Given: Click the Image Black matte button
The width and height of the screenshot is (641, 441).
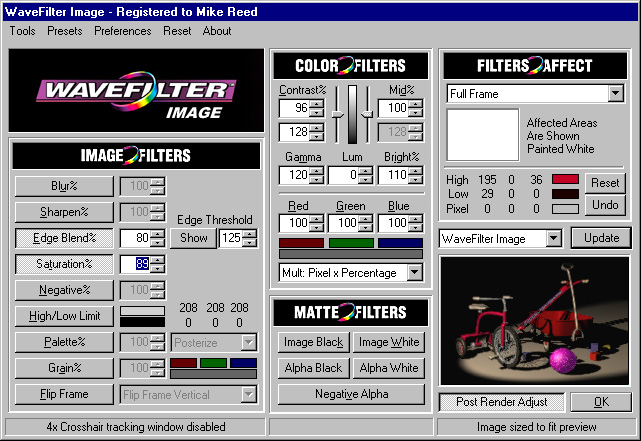Looking at the screenshot, I should [314, 342].
